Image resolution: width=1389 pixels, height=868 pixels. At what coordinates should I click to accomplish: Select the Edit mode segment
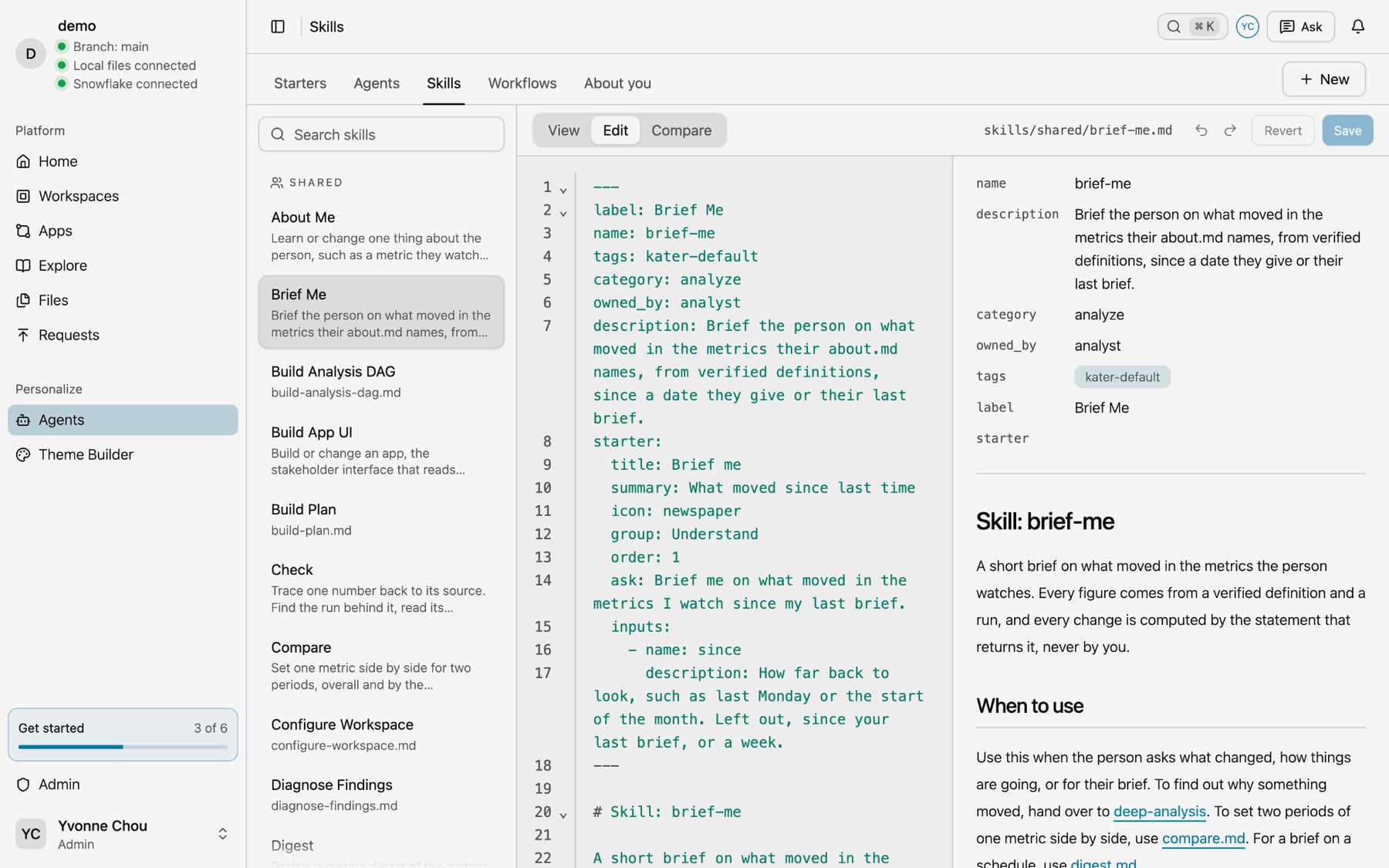(615, 130)
